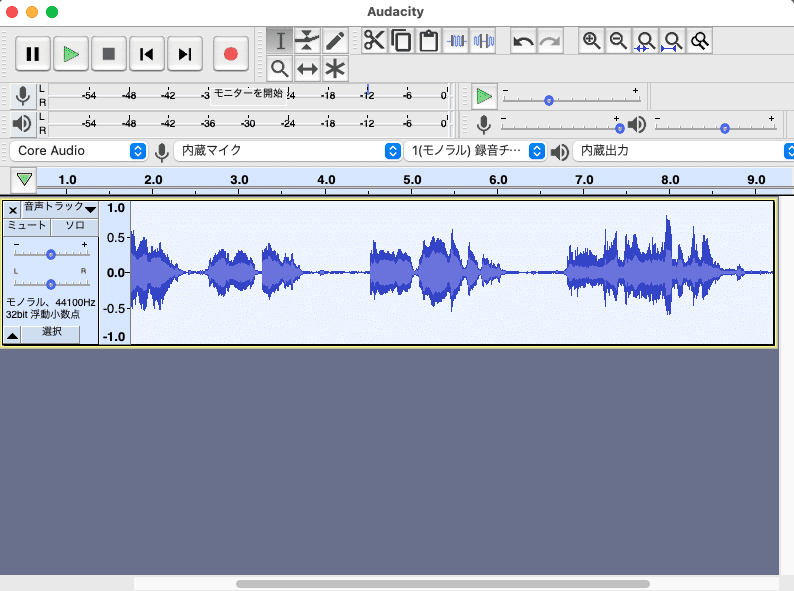
Task: Click the recording meter microphone icon
Action: tap(23, 96)
